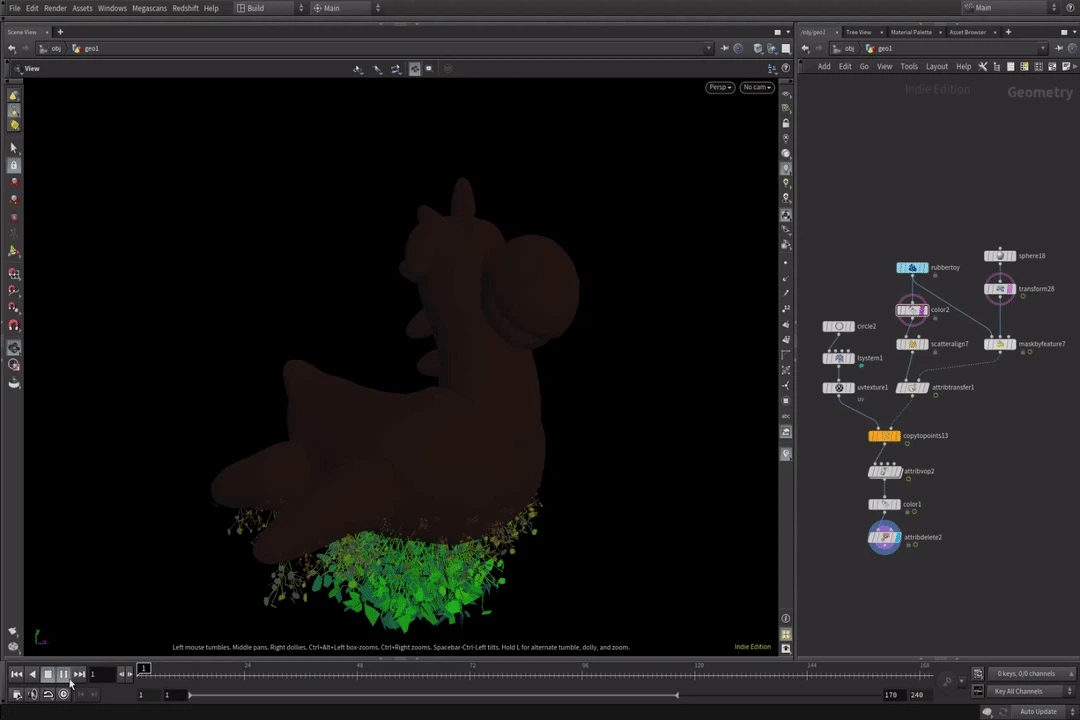
Task: Open the Megascans menu
Action: click(x=149, y=8)
